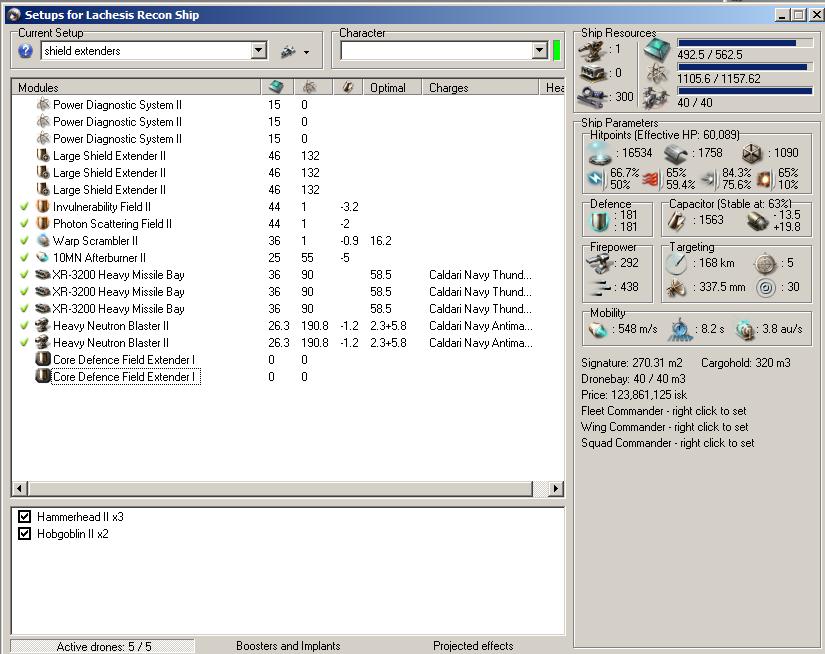
Task: Switch to the Boosters and Implants tab
Action: pos(288,646)
